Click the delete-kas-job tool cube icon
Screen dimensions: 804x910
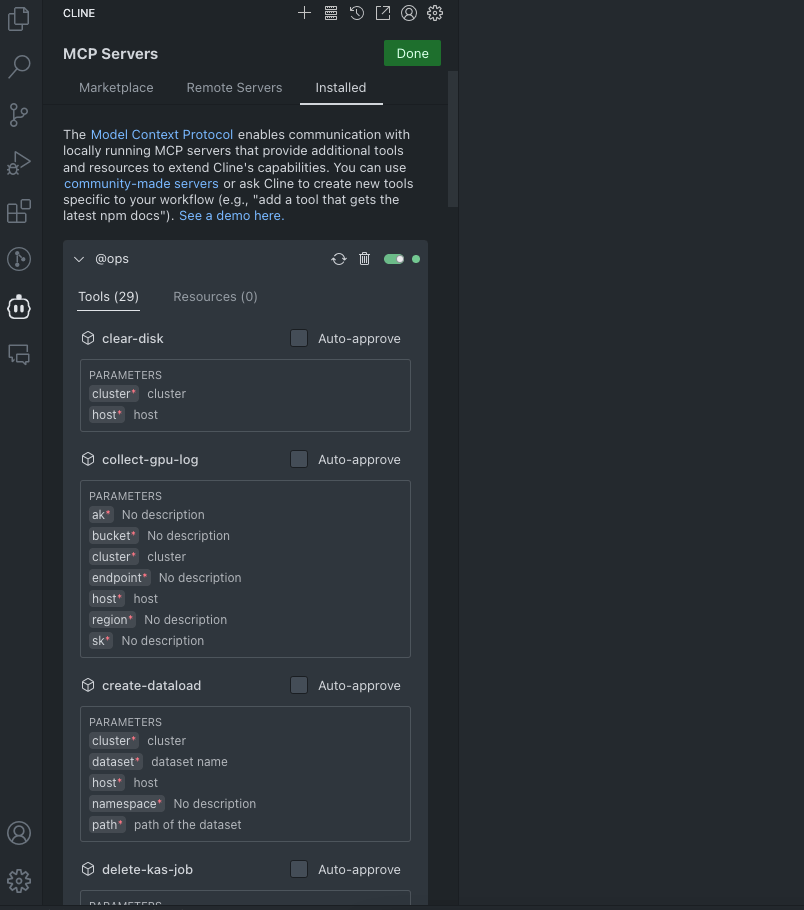coord(88,869)
